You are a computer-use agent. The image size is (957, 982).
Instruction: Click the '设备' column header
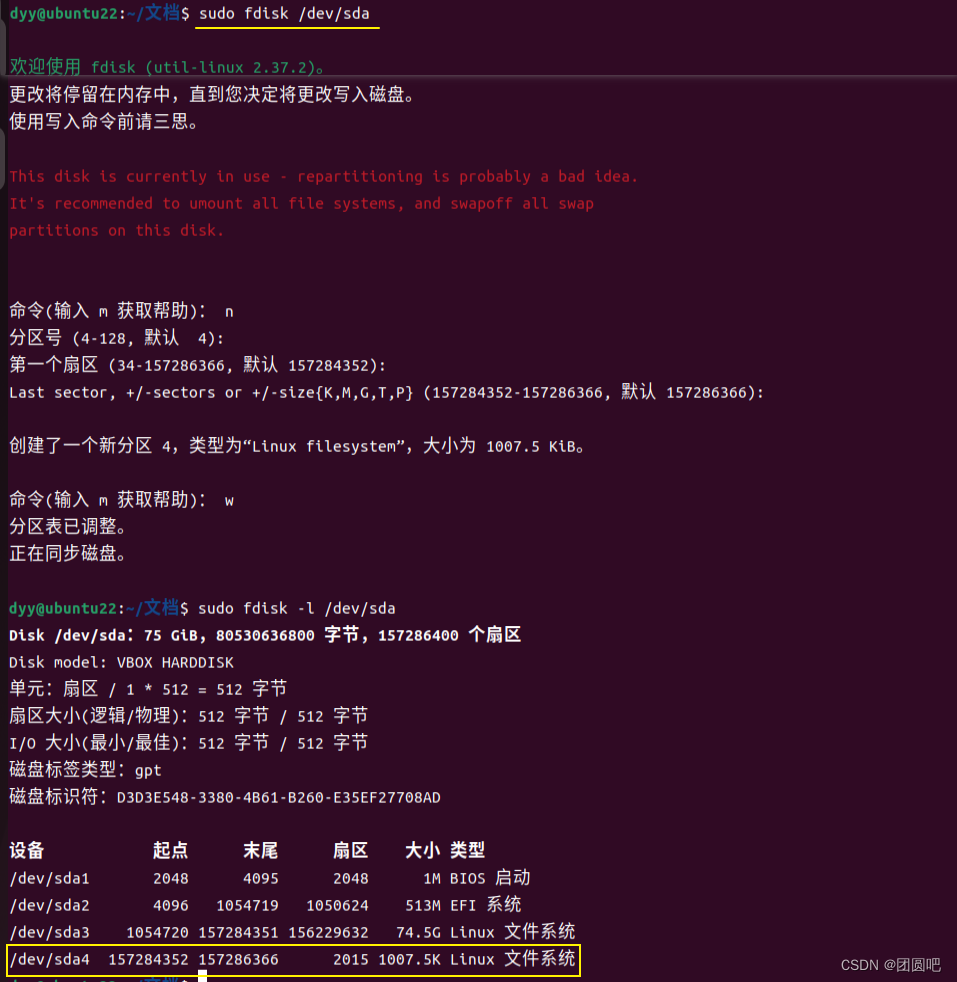coord(27,850)
